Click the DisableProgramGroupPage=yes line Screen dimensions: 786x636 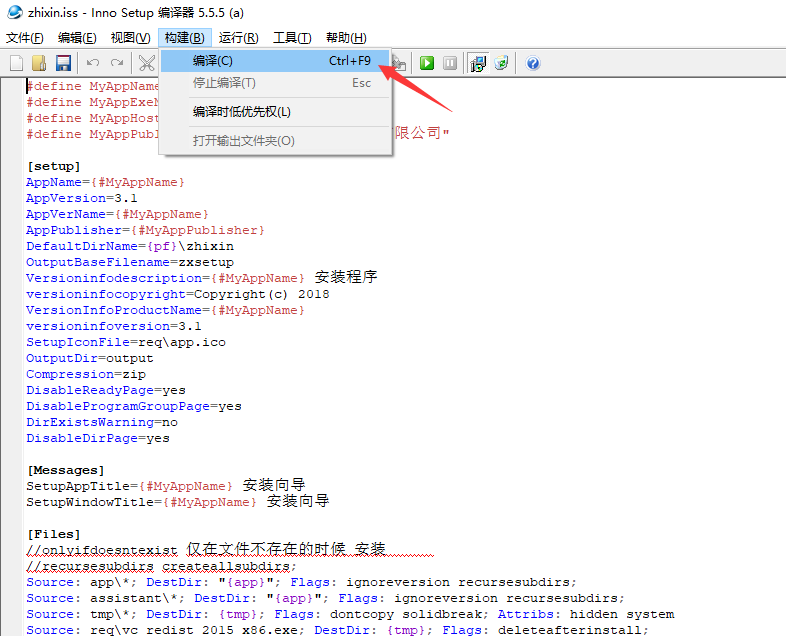pyautogui.click(x=134, y=407)
